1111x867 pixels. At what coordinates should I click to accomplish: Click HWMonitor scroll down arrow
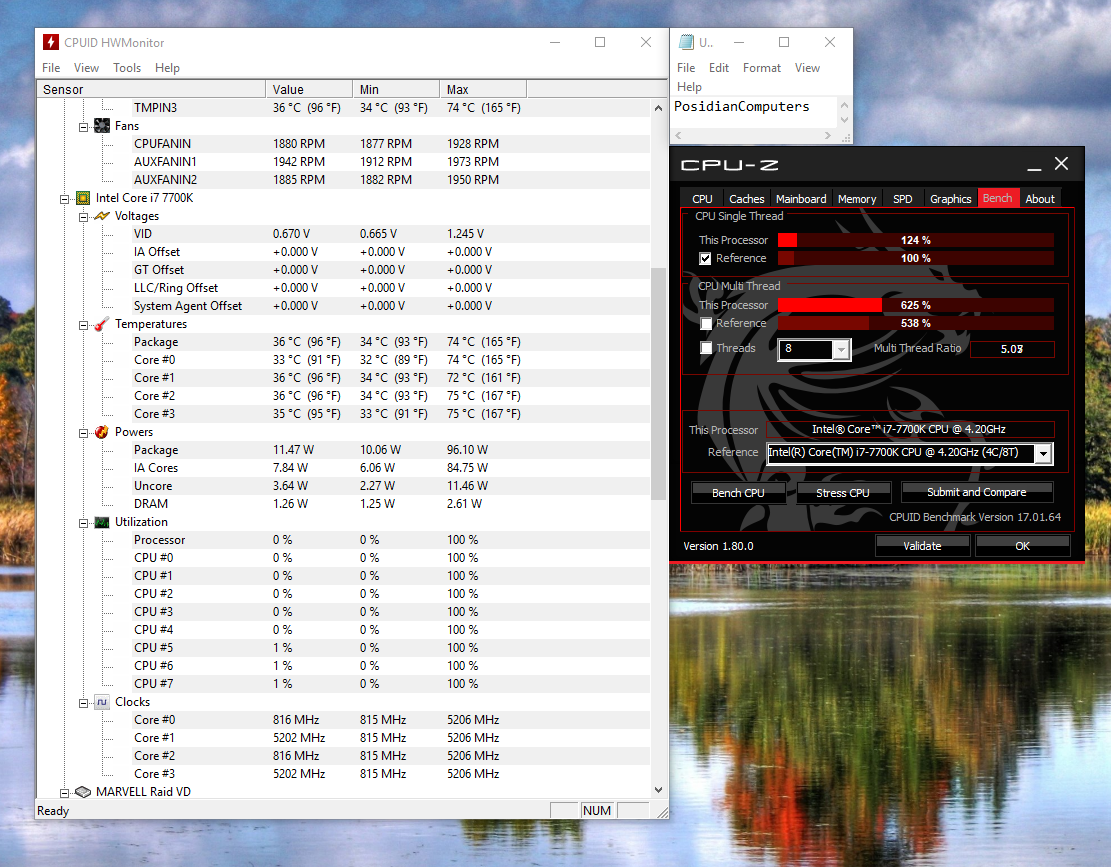tap(658, 789)
